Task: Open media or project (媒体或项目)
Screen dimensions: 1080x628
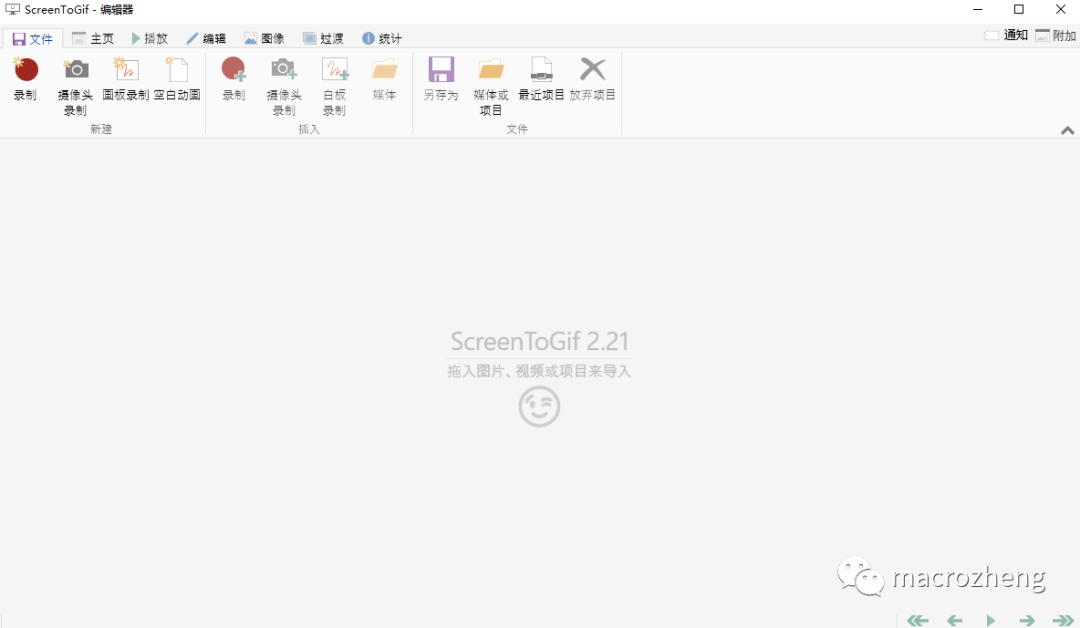Action: tap(491, 86)
